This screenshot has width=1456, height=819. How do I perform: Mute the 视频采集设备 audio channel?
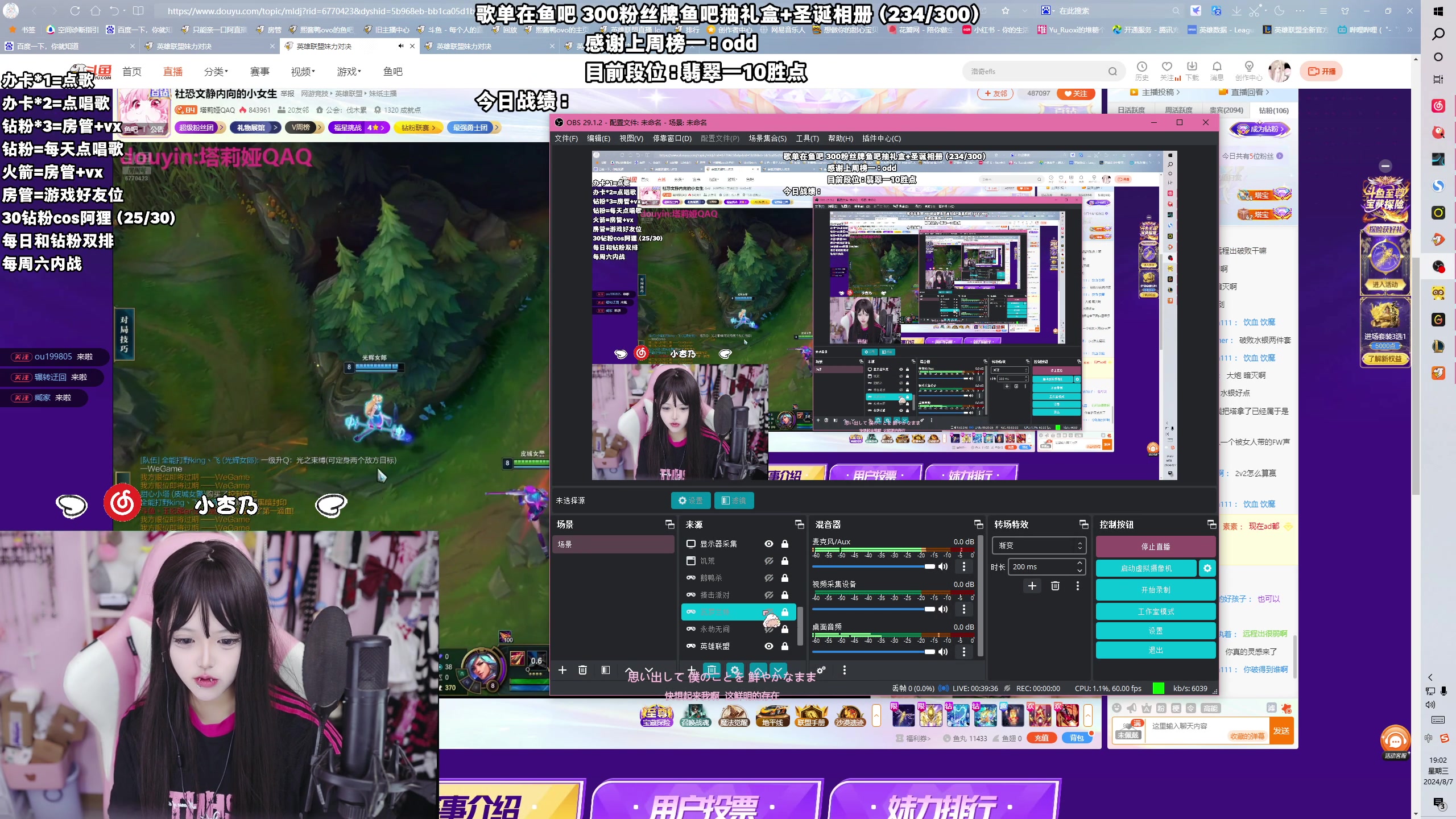[x=943, y=609]
